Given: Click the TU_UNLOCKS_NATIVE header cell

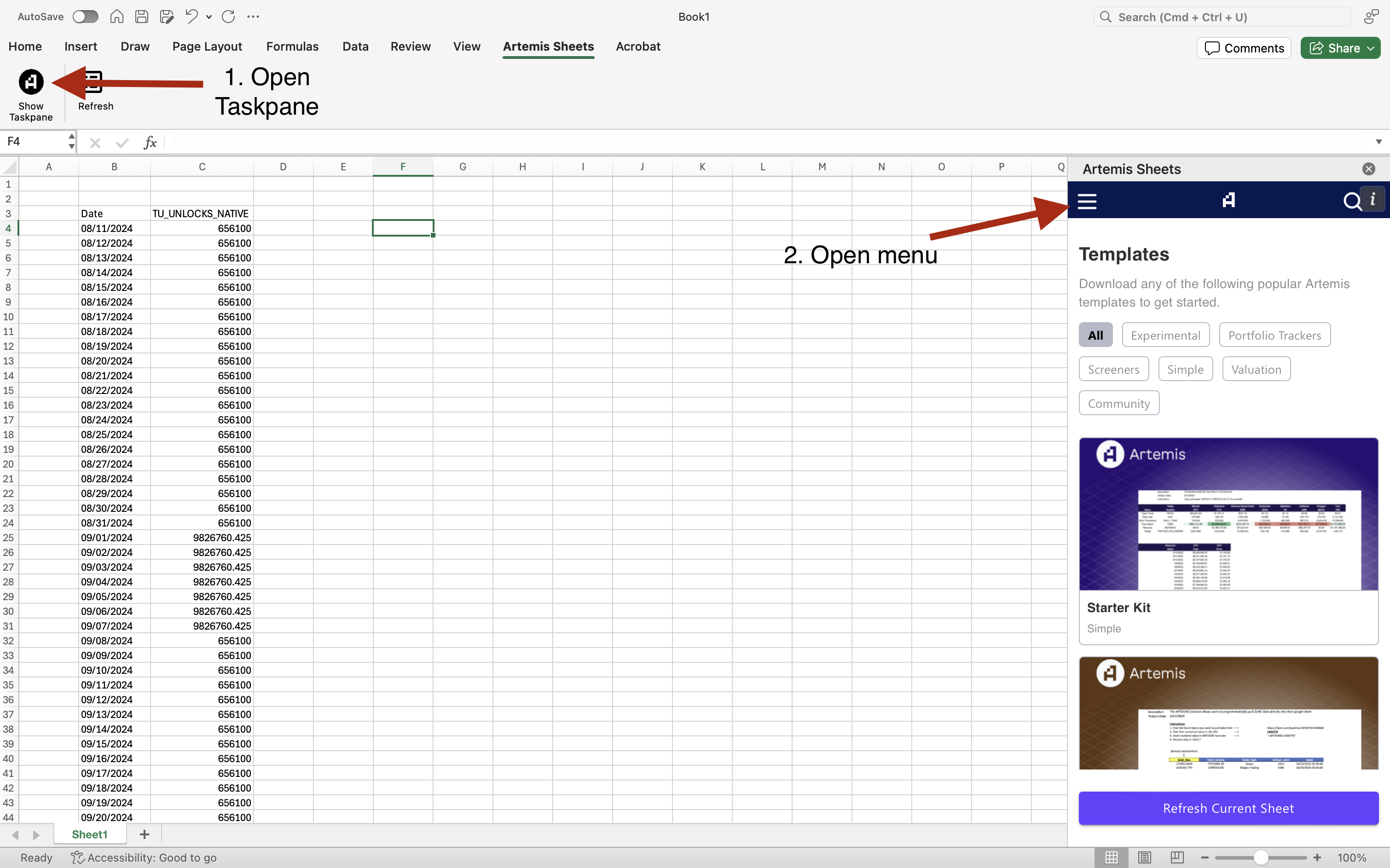Looking at the screenshot, I should 202,214.
